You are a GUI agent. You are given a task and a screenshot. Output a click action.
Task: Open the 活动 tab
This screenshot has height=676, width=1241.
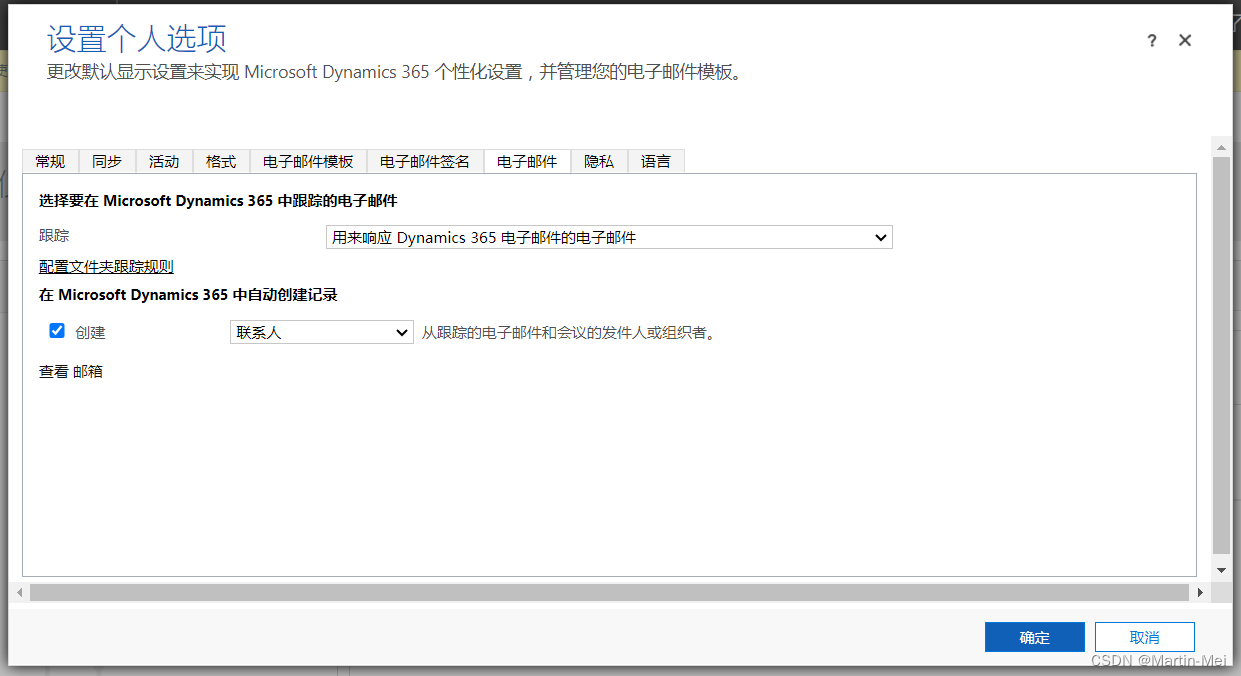click(x=164, y=161)
